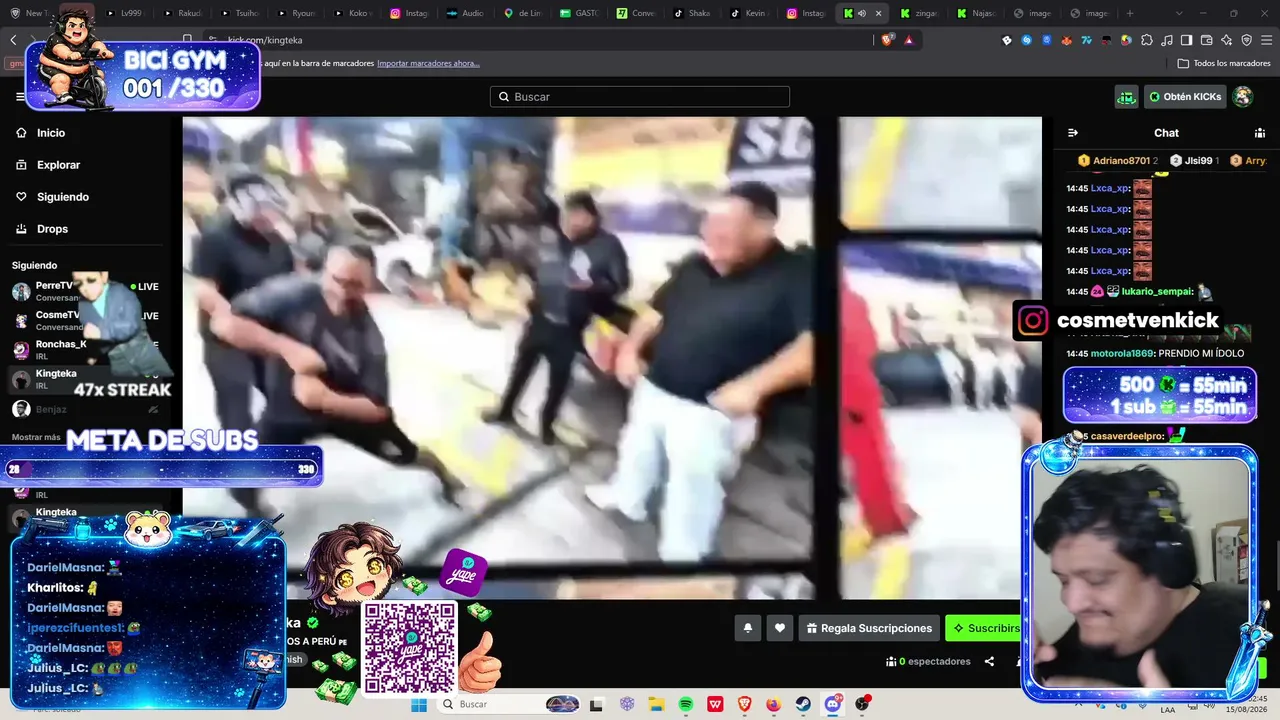Open Discord from the taskbar
Image resolution: width=1280 pixels, height=720 pixels.
pos(833,704)
